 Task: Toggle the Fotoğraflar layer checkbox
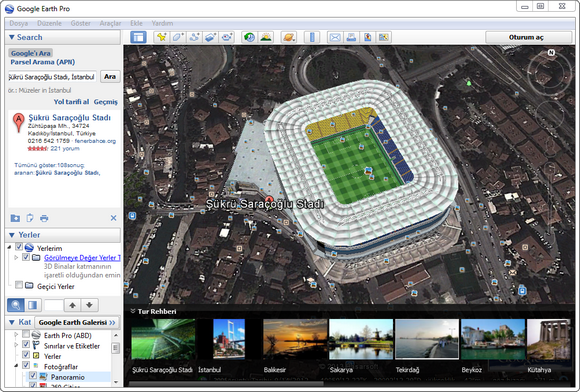[x=26, y=365]
